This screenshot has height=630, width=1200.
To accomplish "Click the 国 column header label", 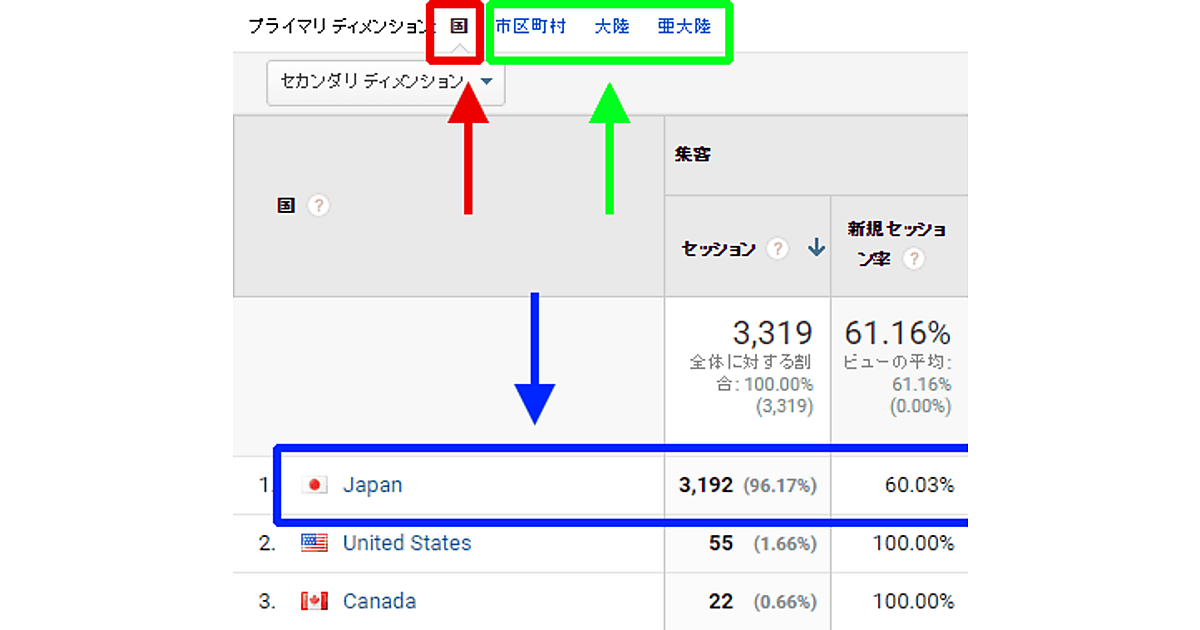I will tap(286, 205).
